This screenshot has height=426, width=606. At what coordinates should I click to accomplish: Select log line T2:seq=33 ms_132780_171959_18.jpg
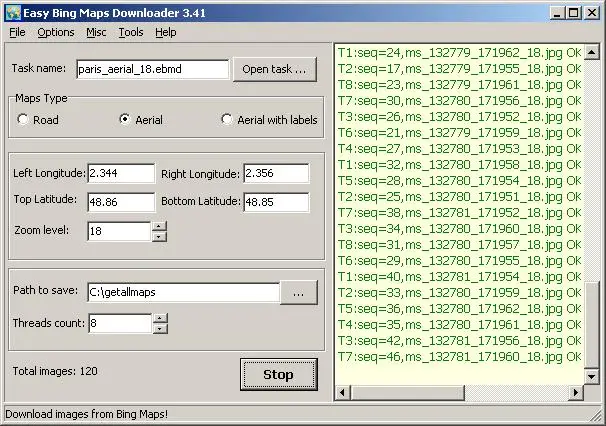460,293
